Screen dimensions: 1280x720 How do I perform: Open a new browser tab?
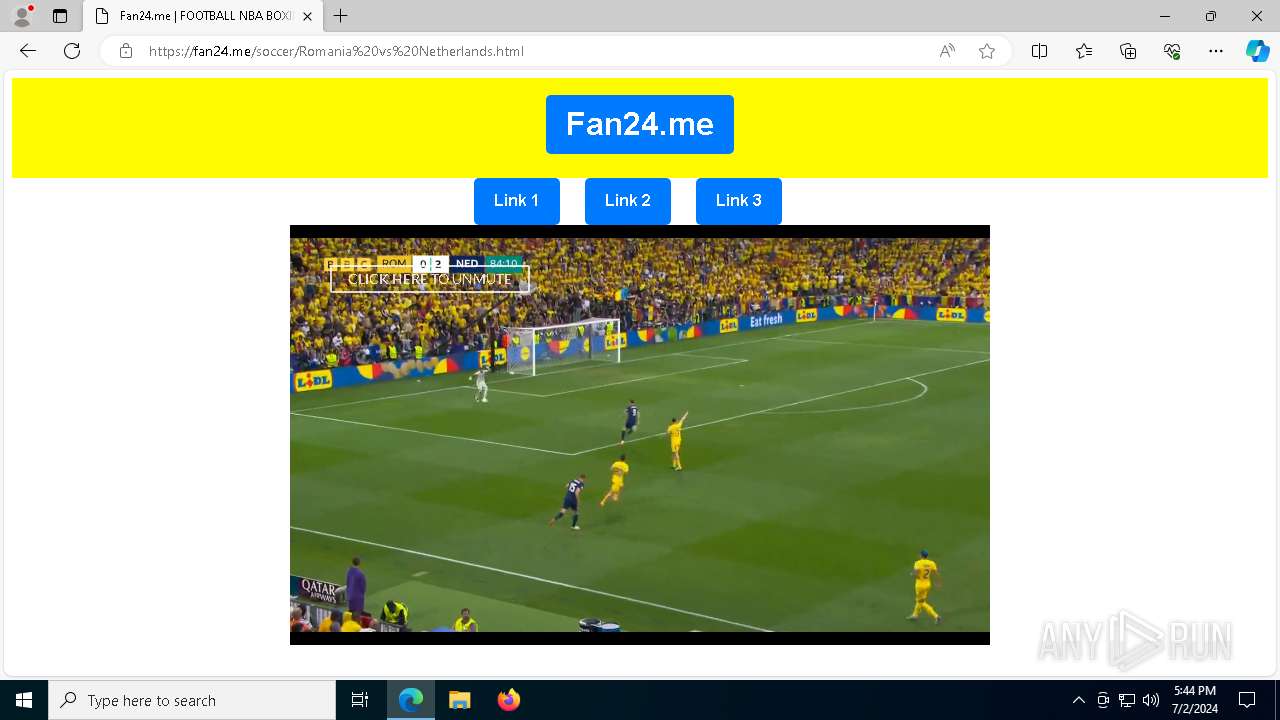pos(341,16)
